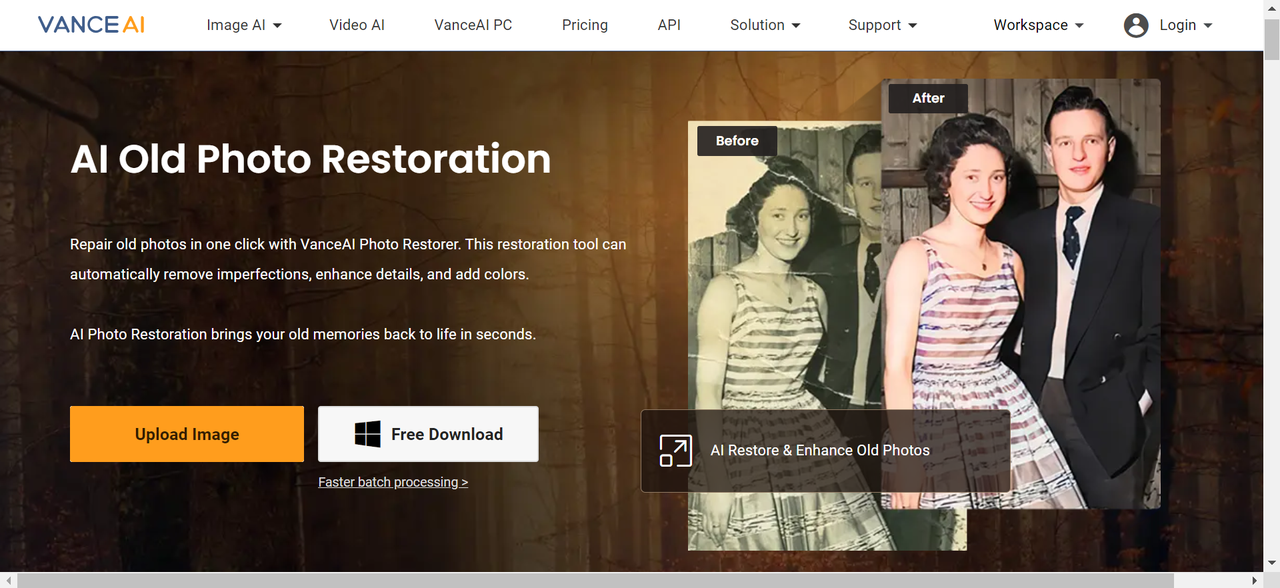The image size is (1280, 588).
Task: Click the Upload Image button
Action: (x=187, y=434)
